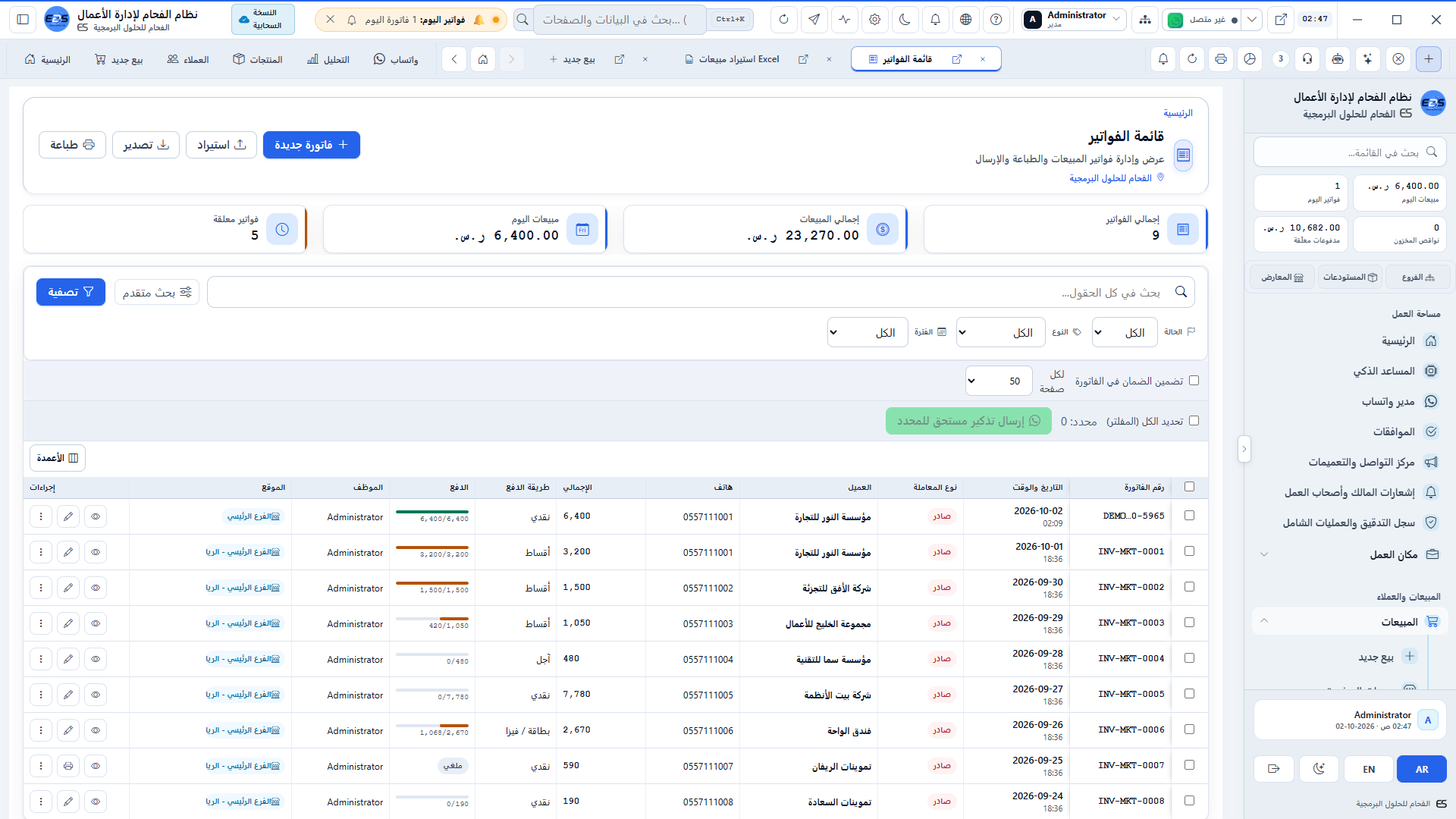Click the paper plane send icon
Image resolution: width=1456 pixels, height=819 pixels.
coord(814,20)
